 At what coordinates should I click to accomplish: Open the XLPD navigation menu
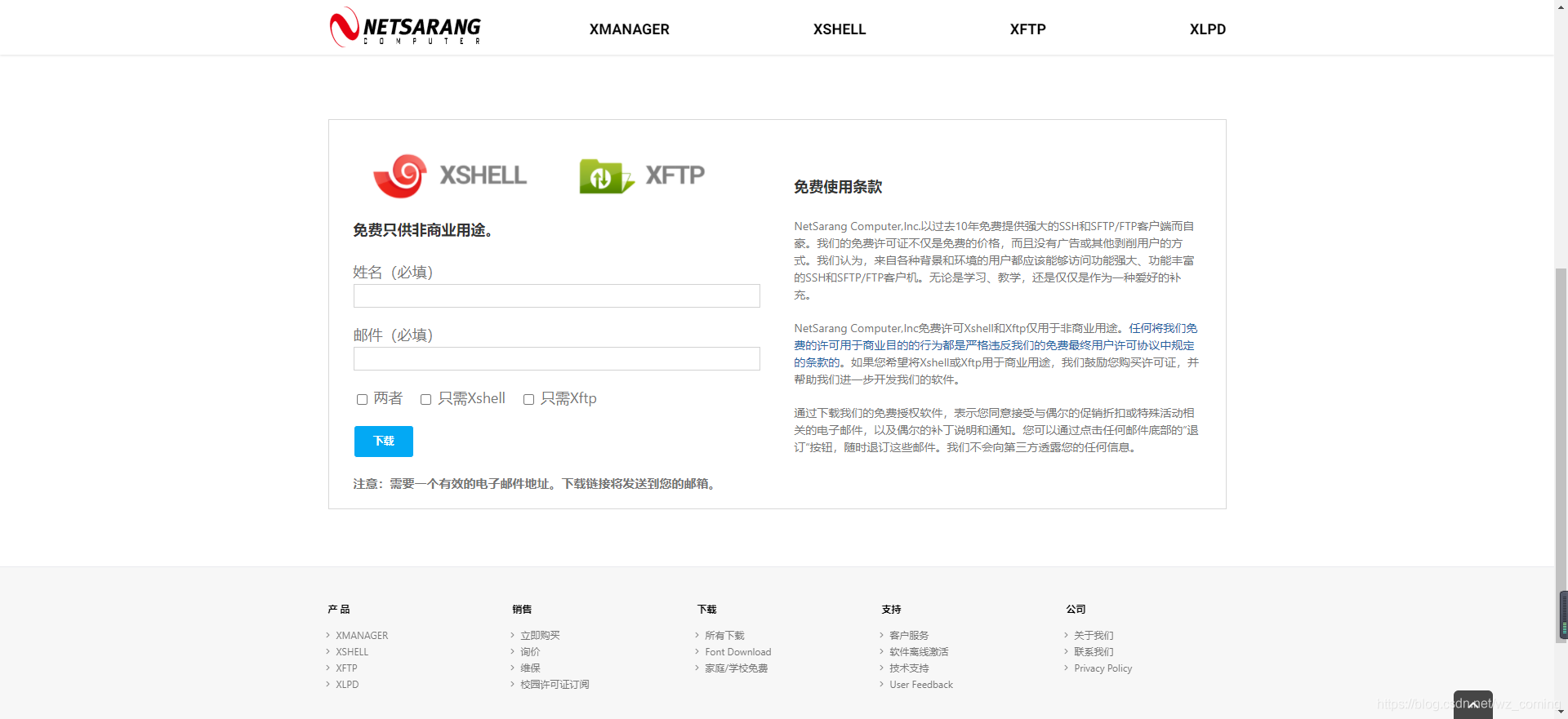click(x=1207, y=29)
